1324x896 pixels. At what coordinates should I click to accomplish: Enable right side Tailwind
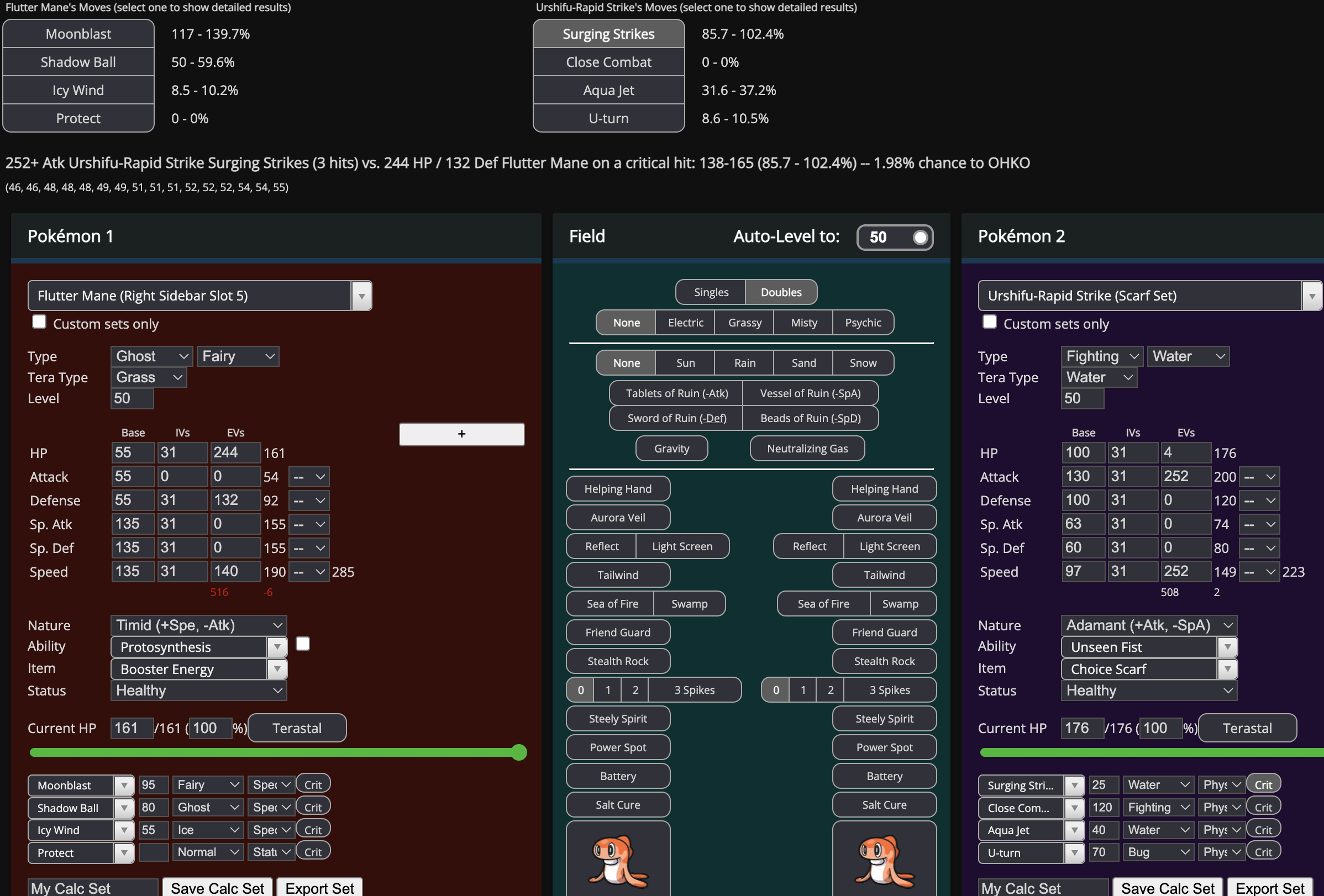884,575
